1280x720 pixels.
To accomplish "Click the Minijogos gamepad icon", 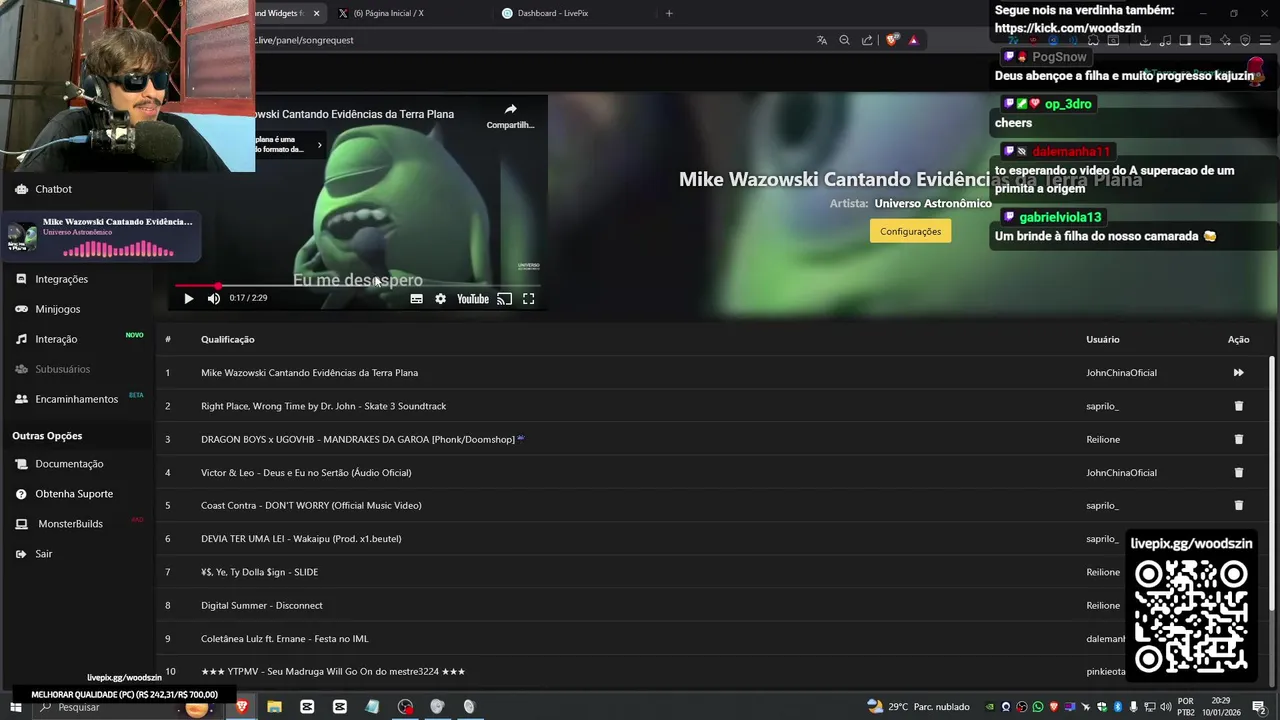I will [21, 309].
